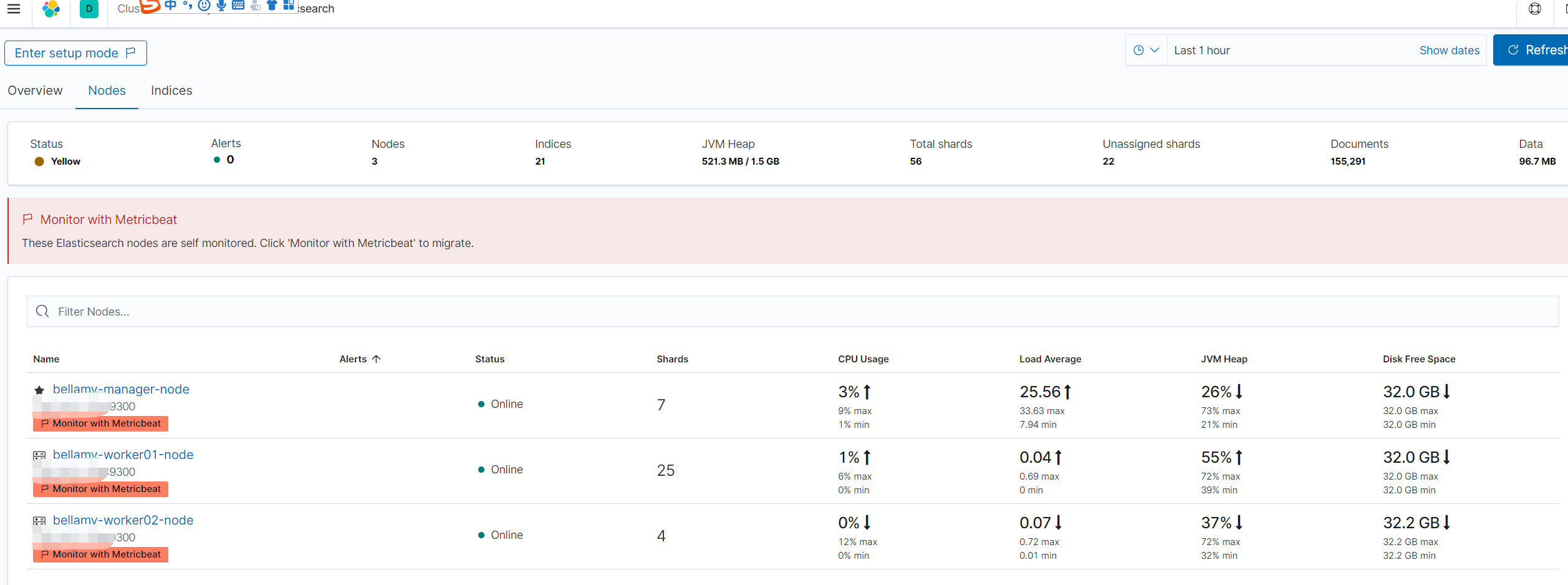Open the hamburger navigation menu
The image size is (1568, 585).
(x=14, y=9)
